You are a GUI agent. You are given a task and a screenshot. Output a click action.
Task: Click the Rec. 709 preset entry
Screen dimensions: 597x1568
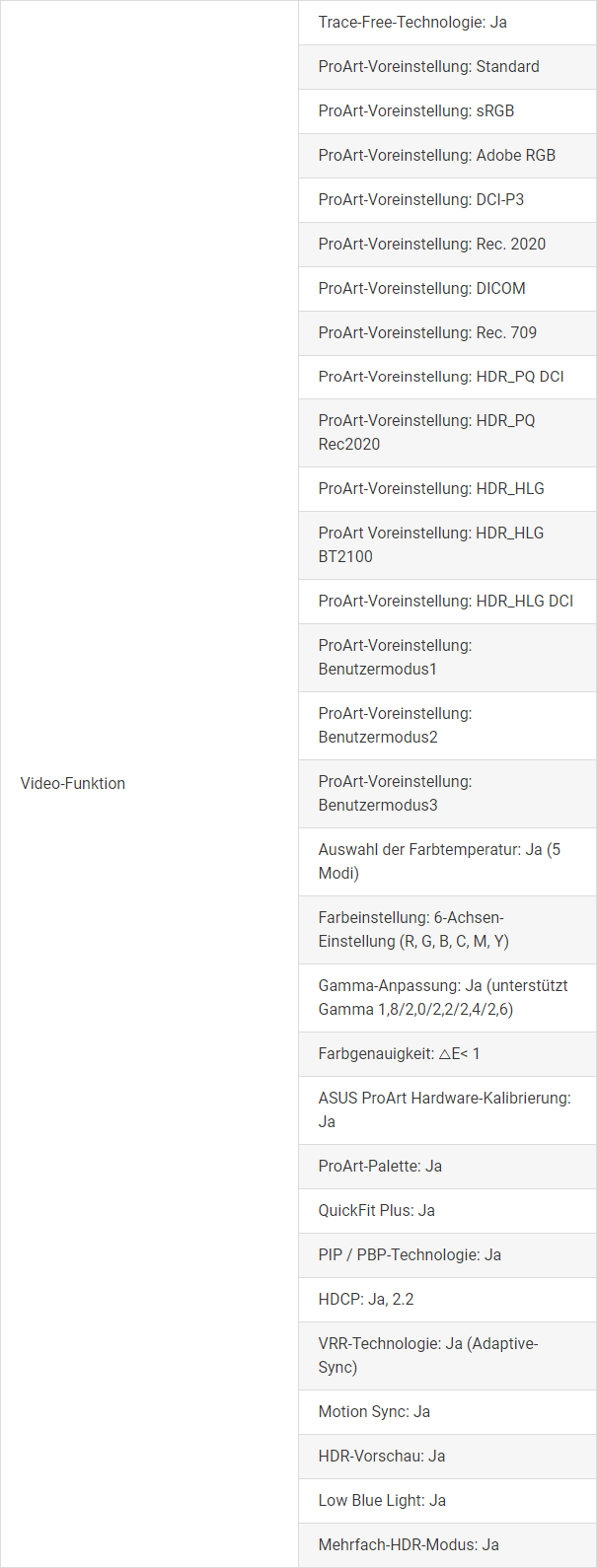coord(448,333)
